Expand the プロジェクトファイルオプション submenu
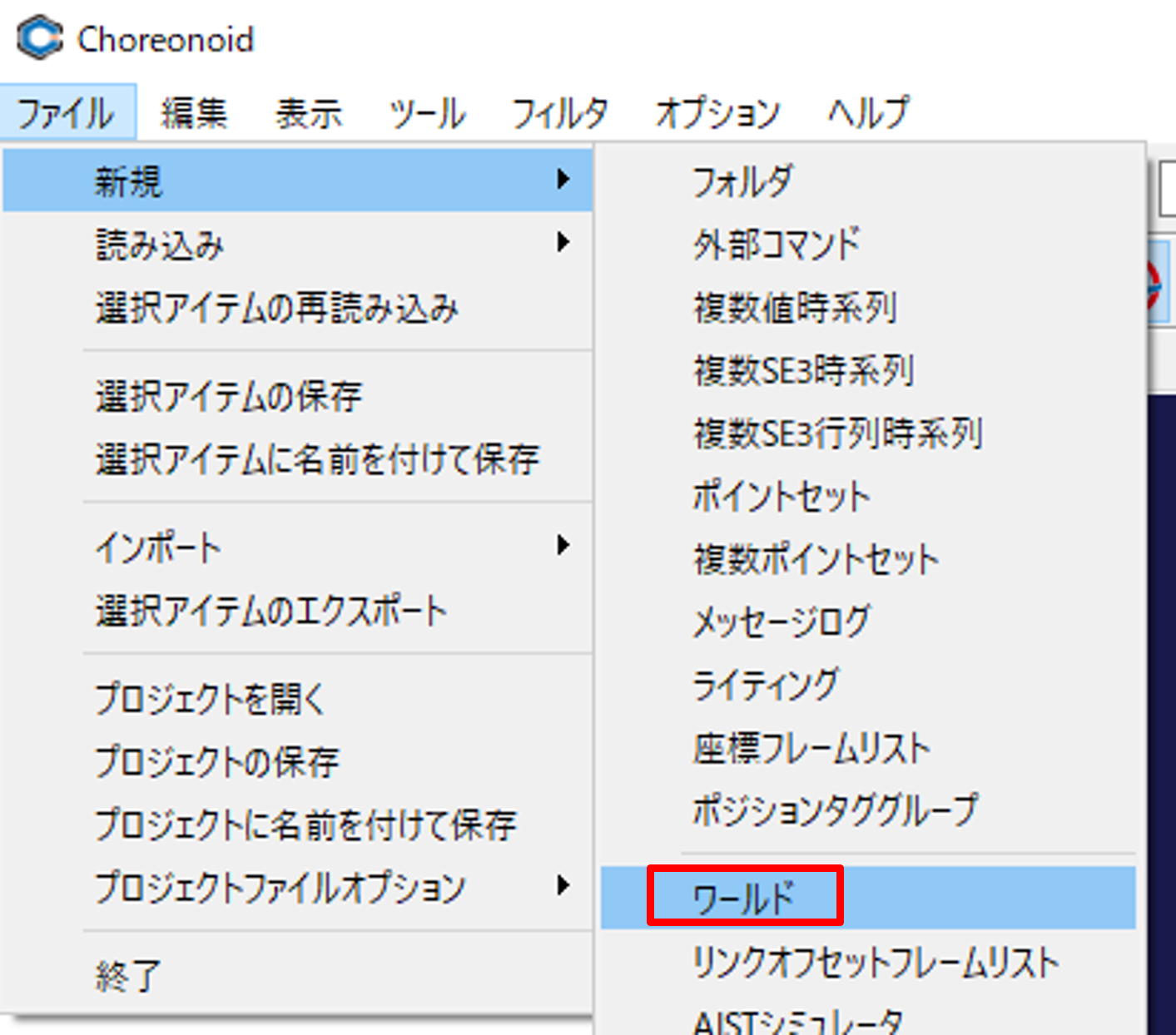The image size is (1176, 1035). point(280,887)
